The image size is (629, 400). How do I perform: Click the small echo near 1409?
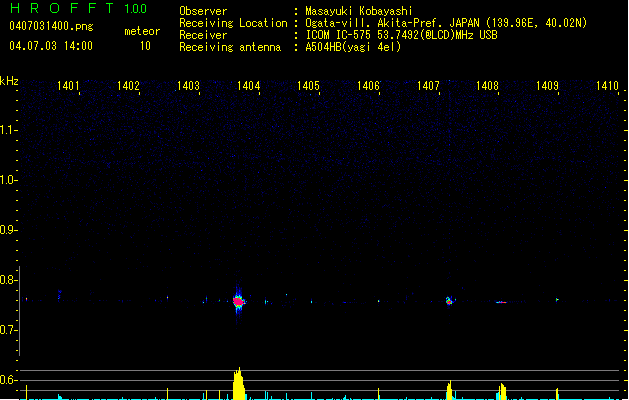click(x=557, y=299)
